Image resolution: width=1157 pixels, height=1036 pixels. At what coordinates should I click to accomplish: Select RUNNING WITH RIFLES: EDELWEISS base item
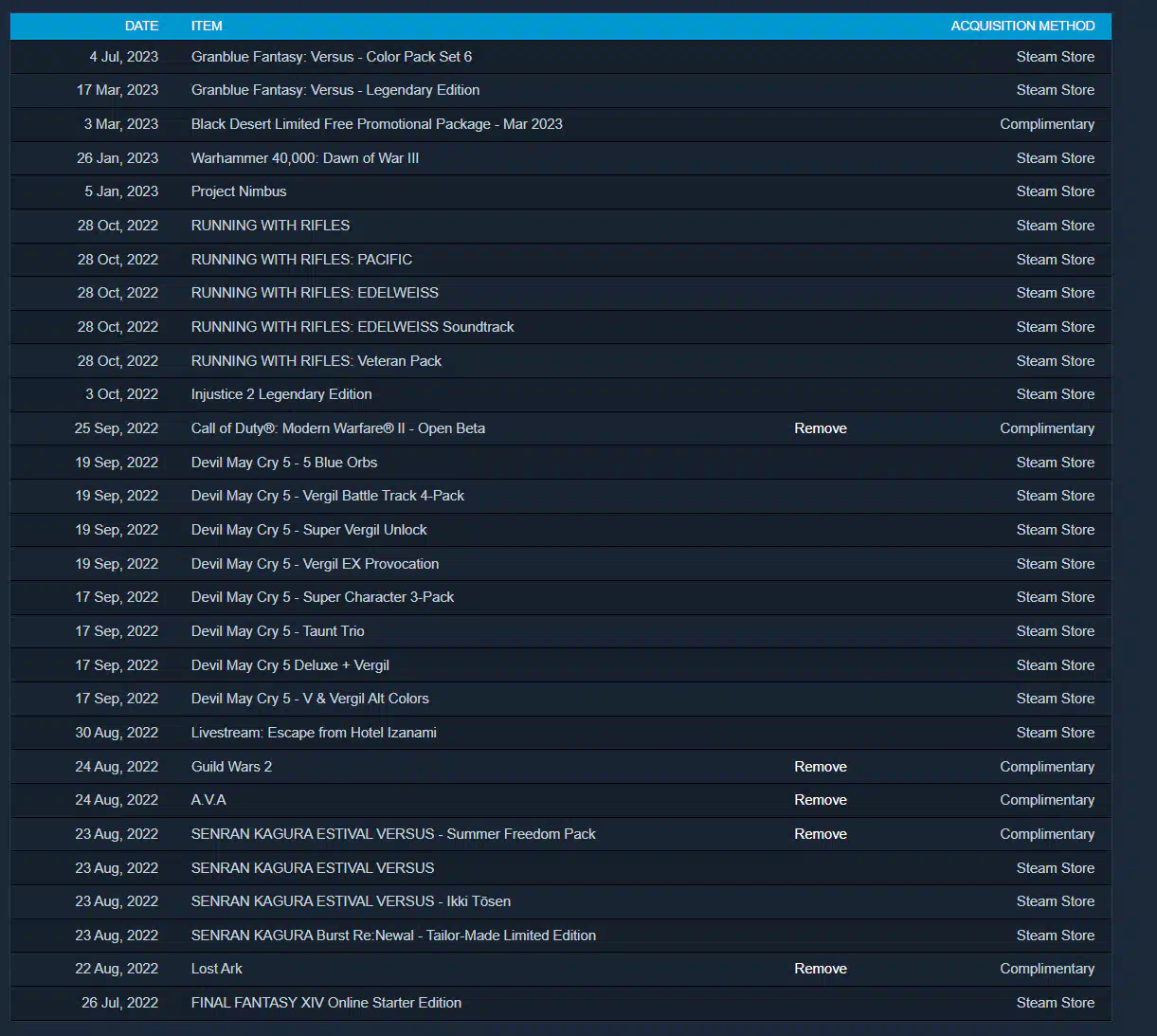coord(315,293)
